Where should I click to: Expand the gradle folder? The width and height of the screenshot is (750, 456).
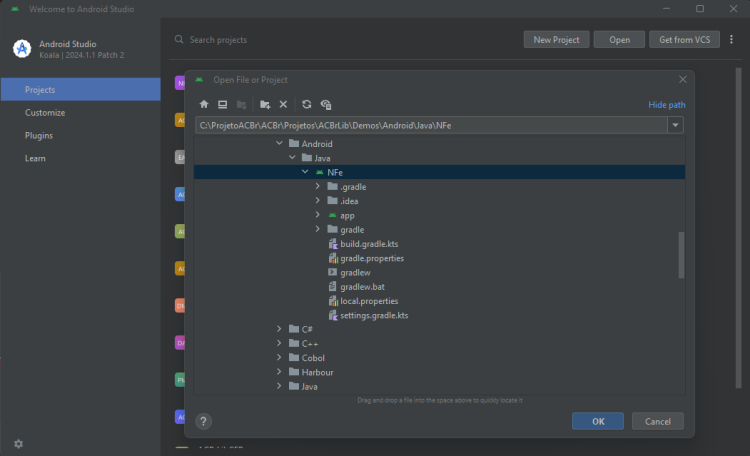tap(318, 229)
